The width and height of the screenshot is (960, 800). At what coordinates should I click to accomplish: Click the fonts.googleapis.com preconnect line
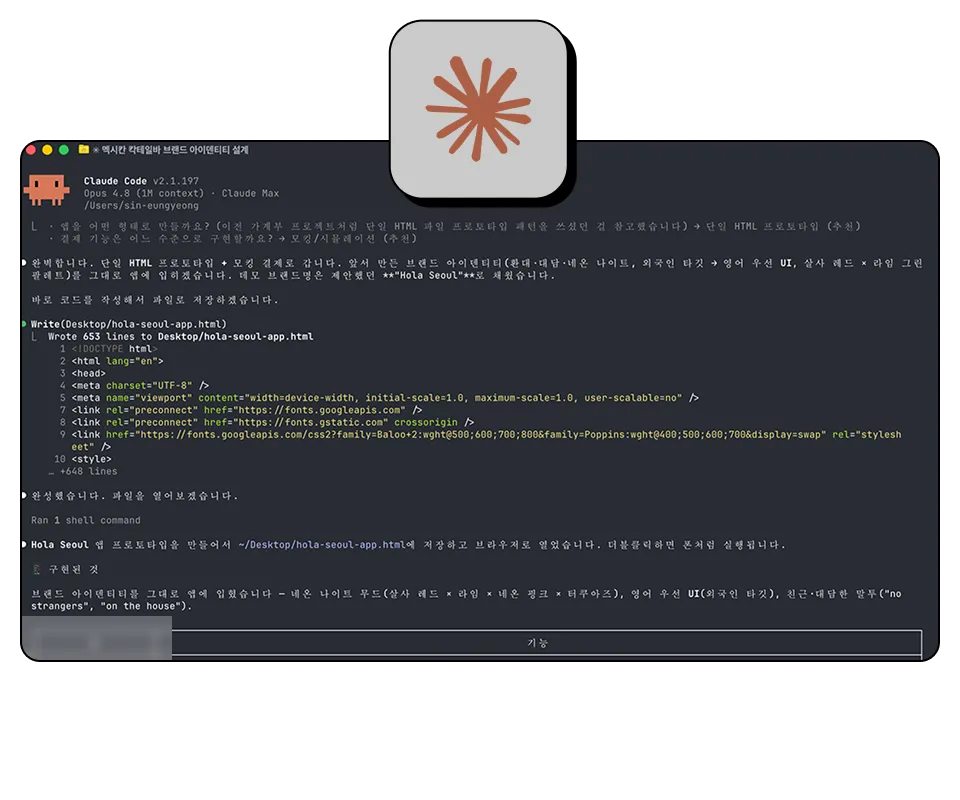pyautogui.click(x=247, y=410)
